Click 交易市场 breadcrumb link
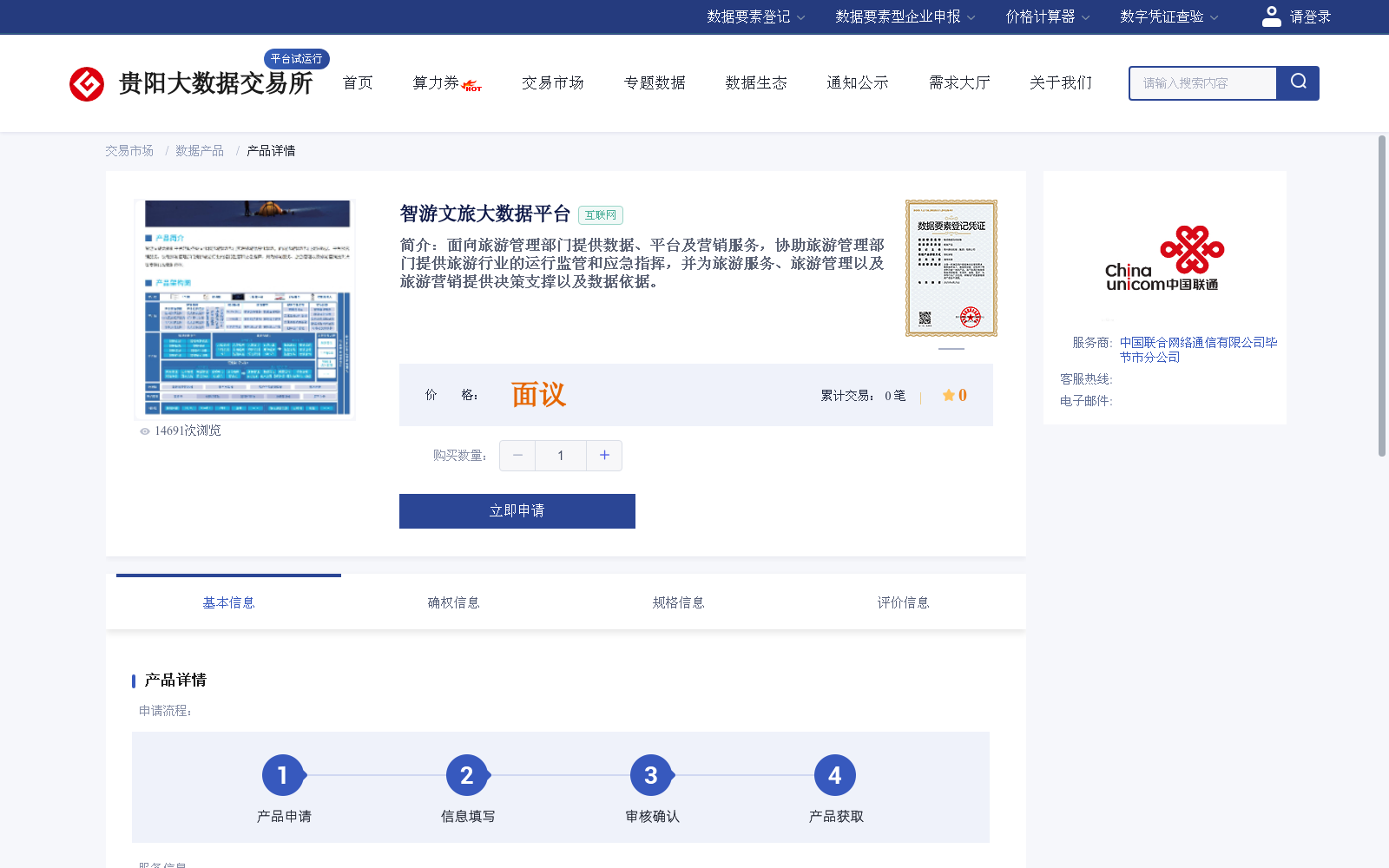The image size is (1389, 868). [x=129, y=151]
